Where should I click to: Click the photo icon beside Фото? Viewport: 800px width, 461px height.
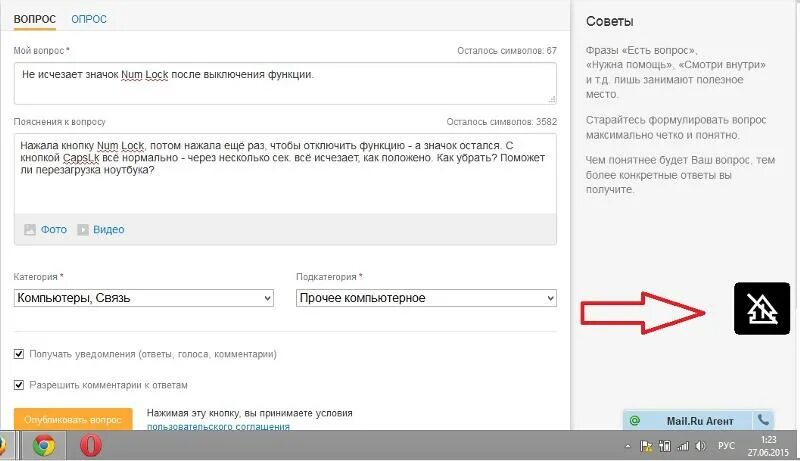click(30, 229)
